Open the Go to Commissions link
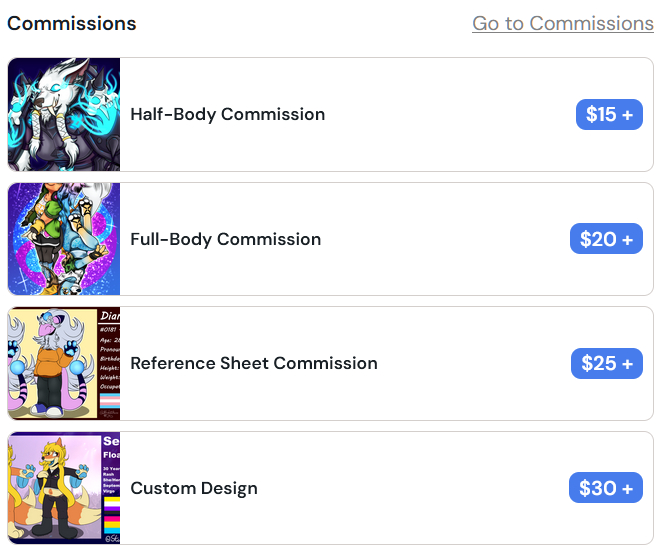 coord(562,23)
